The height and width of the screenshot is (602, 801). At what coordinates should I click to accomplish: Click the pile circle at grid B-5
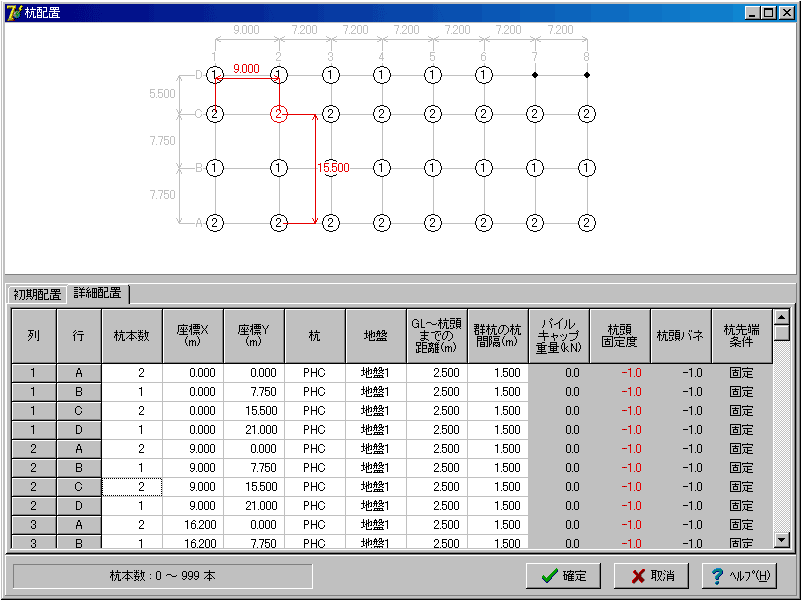(x=433, y=168)
